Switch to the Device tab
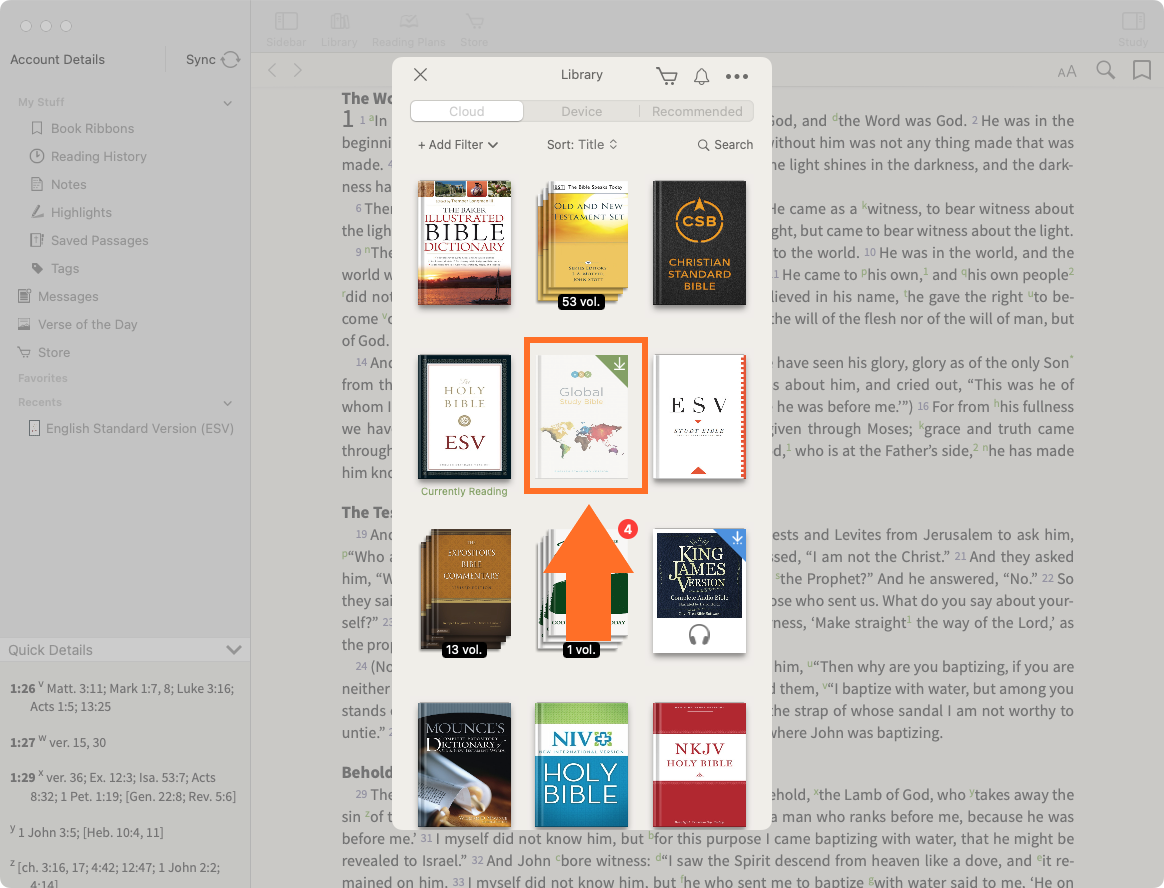 pos(581,111)
